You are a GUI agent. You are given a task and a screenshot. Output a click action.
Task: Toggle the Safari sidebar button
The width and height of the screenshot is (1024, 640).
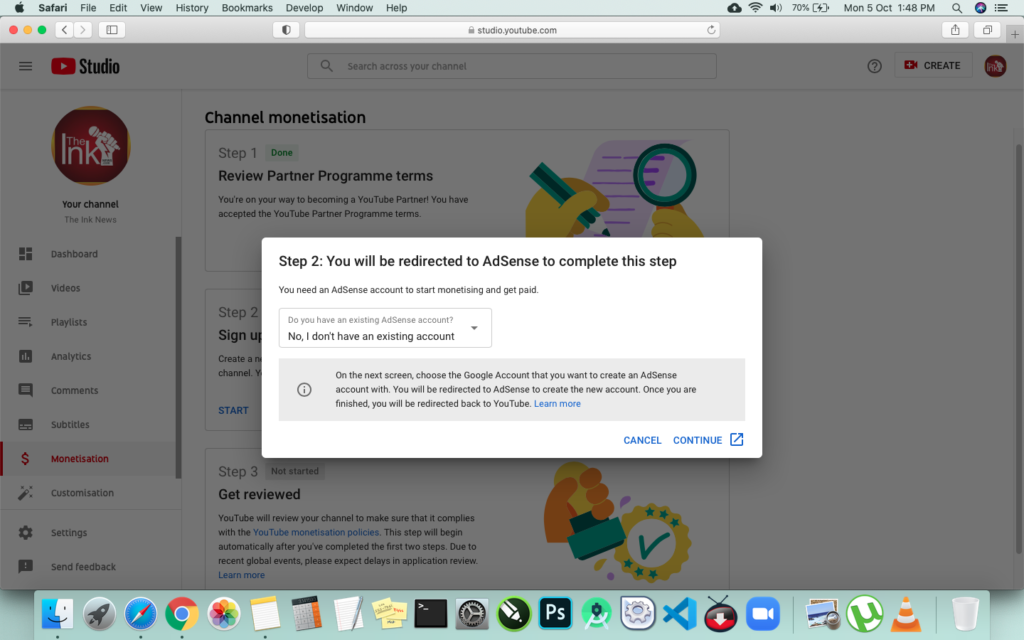coord(112,30)
